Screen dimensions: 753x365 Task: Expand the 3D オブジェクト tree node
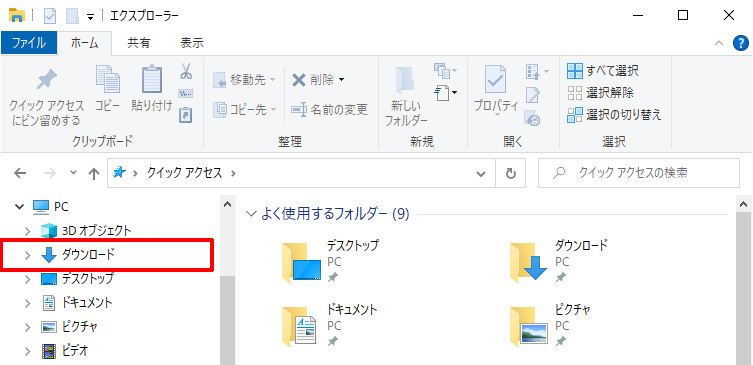(28, 231)
